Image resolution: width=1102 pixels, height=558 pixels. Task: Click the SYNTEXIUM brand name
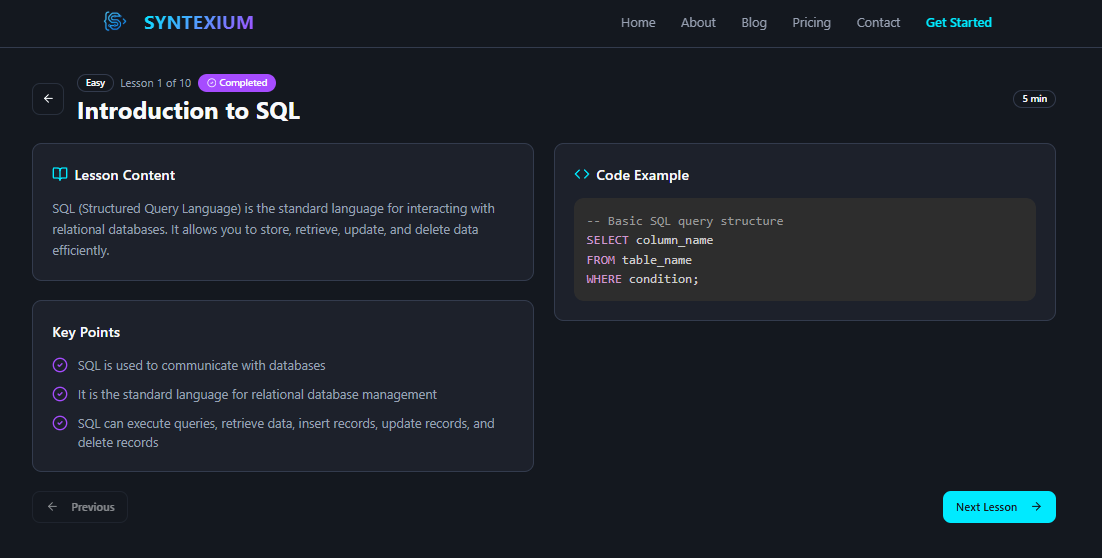point(199,22)
